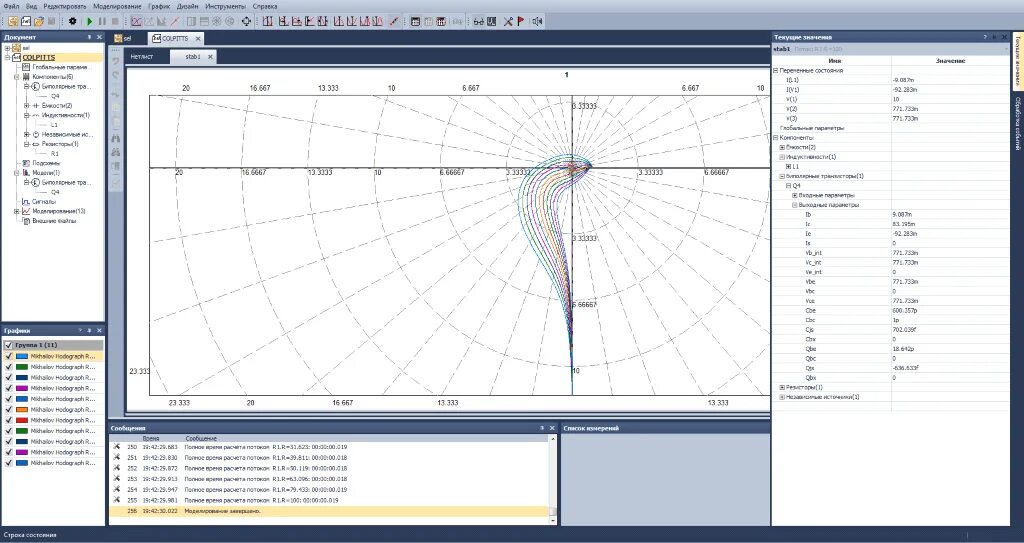Click the red diagonal line measurement icon
Viewport: 1024px width, 543px height.
[394, 22]
